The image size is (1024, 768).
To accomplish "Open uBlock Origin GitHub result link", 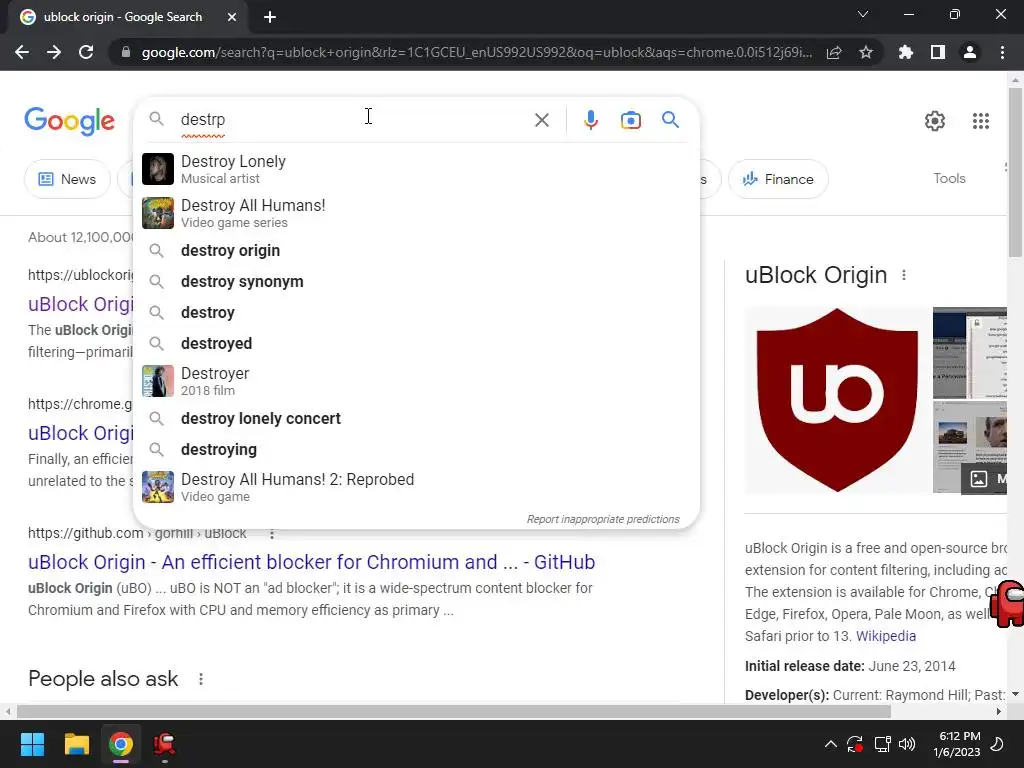I will [x=312, y=562].
